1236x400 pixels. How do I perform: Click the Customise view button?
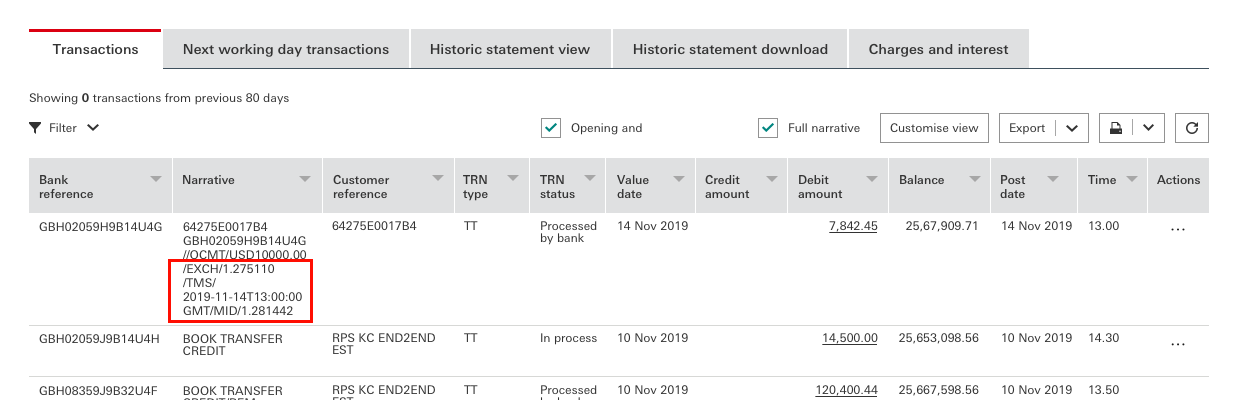(934, 128)
